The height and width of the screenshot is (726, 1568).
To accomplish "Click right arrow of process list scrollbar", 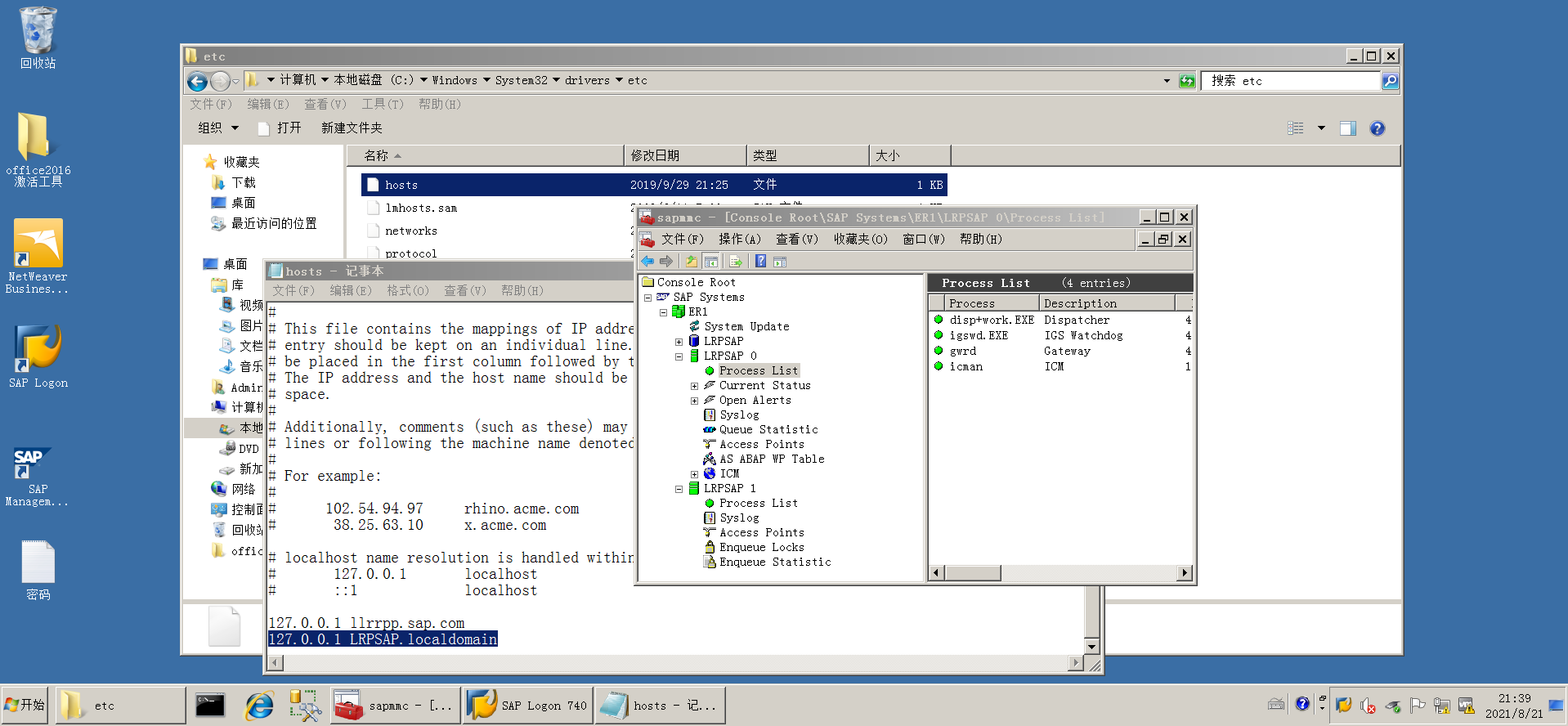I will 1185,573.
